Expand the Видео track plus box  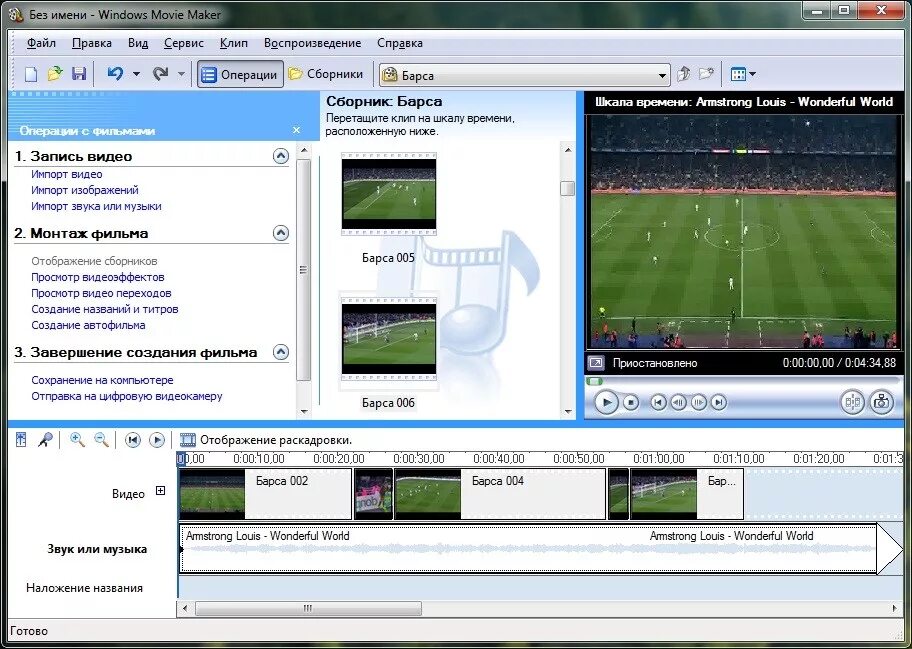point(161,491)
